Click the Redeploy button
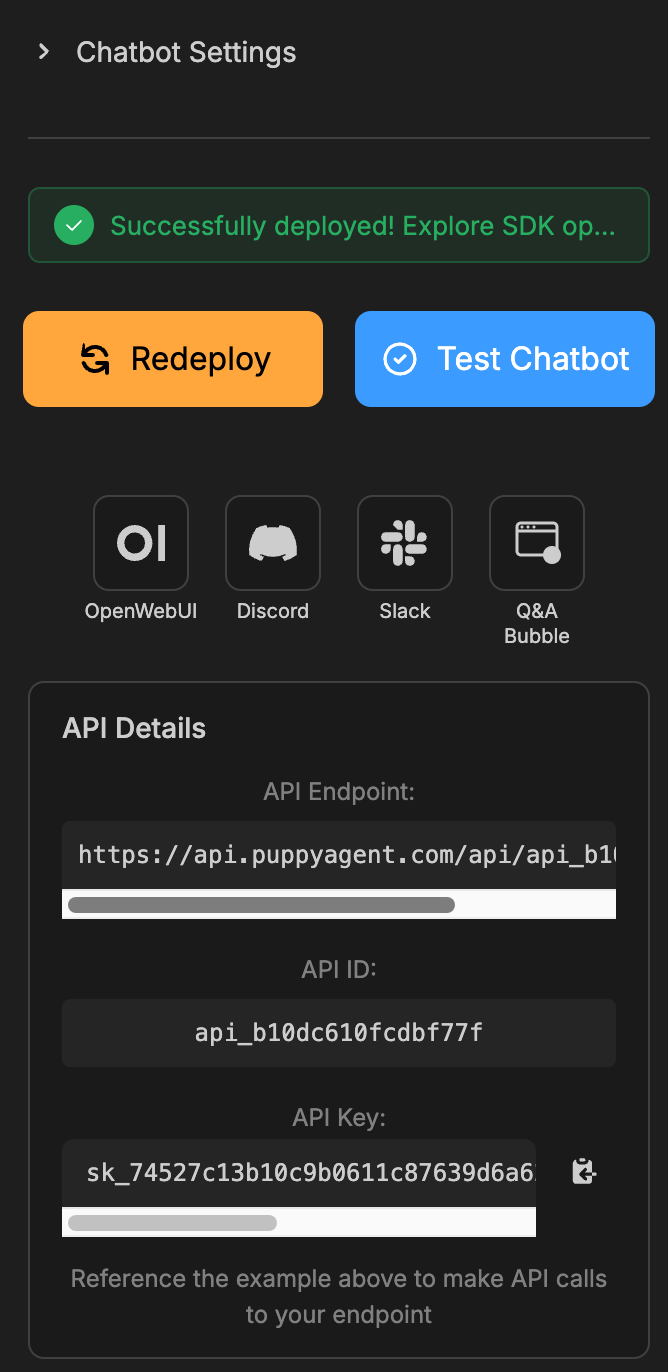The height and width of the screenshot is (1372, 668). tap(173, 359)
